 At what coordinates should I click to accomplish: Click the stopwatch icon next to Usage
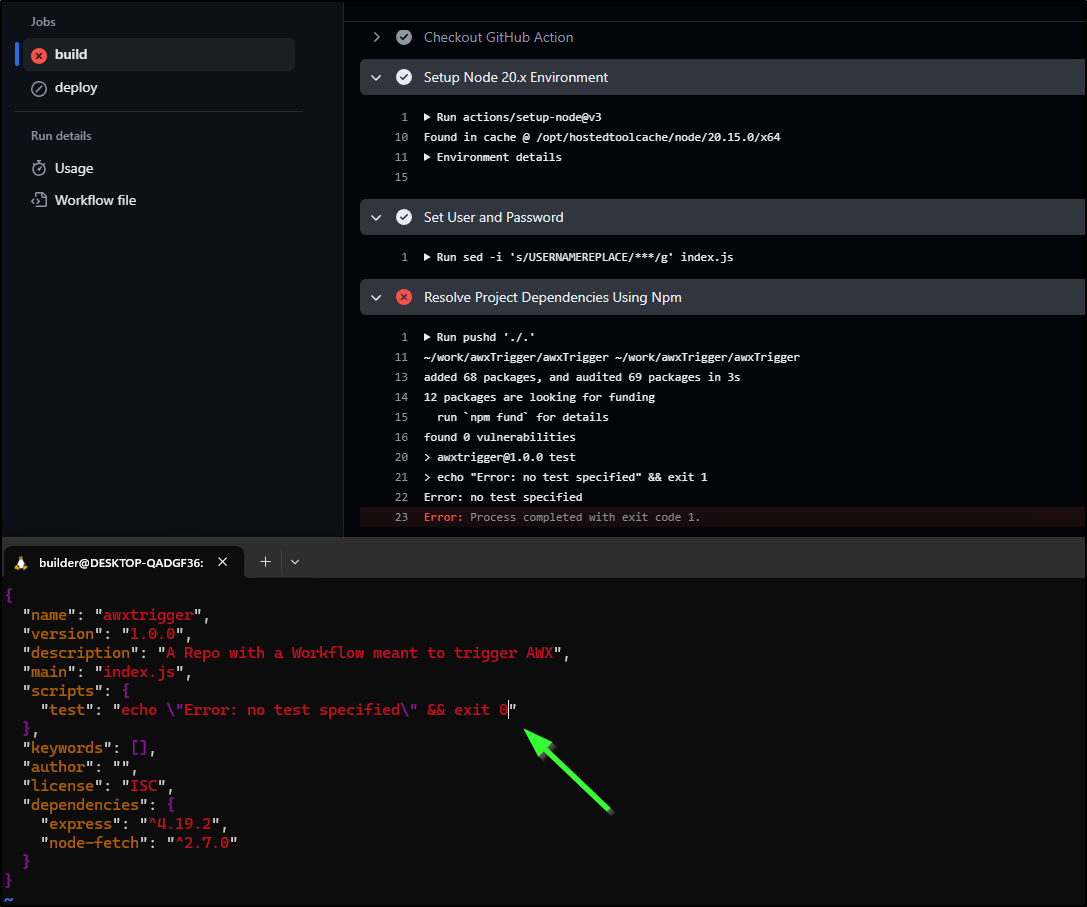(x=39, y=169)
